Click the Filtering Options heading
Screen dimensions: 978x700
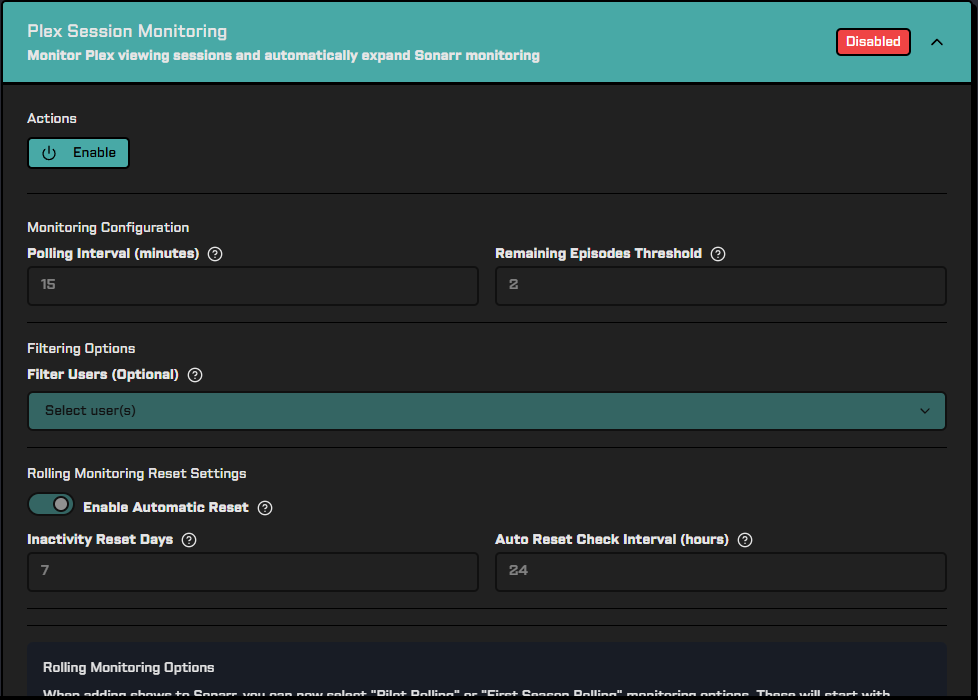click(81, 349)
